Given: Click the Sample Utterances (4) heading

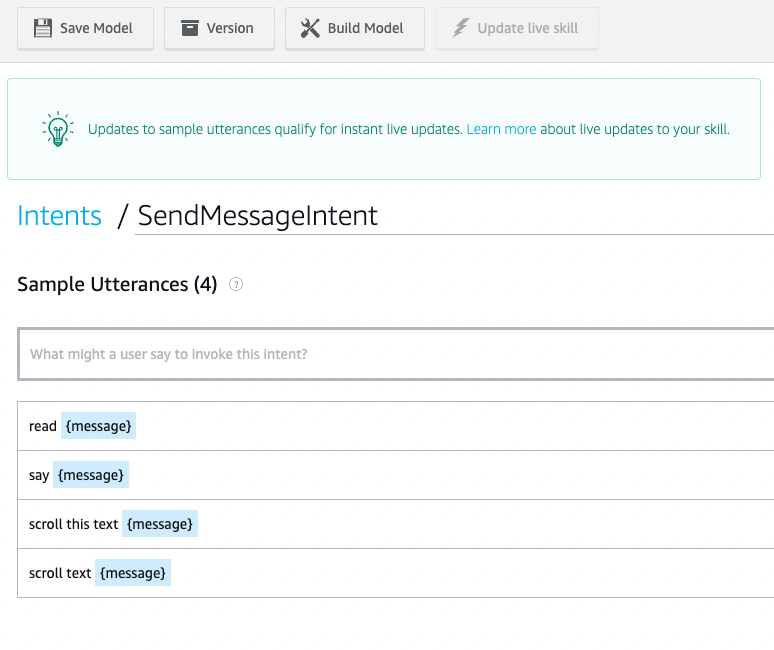Looking at the screenshot, I should tap(117, 285).
